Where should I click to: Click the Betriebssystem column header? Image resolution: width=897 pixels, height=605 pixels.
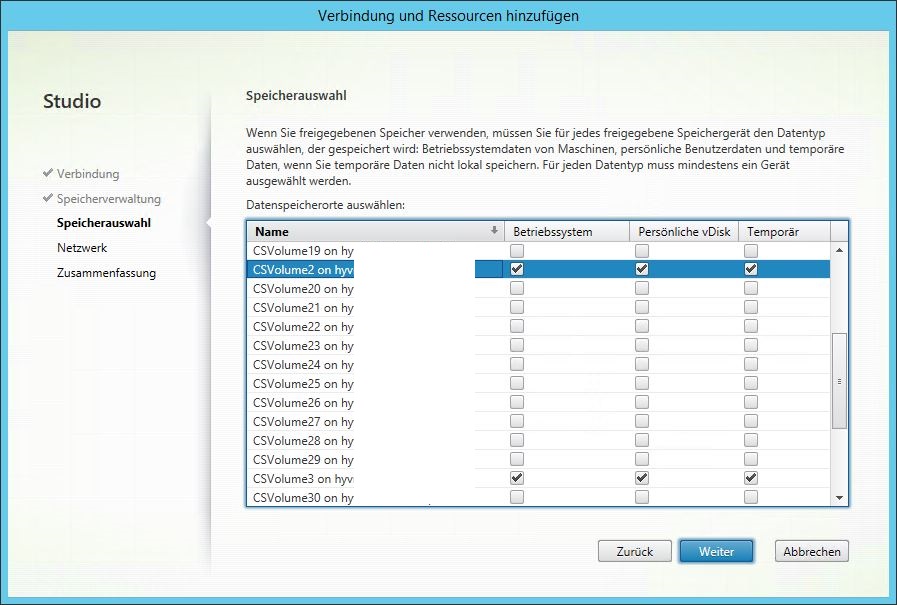pyautogui.click(x=566, y=231)
